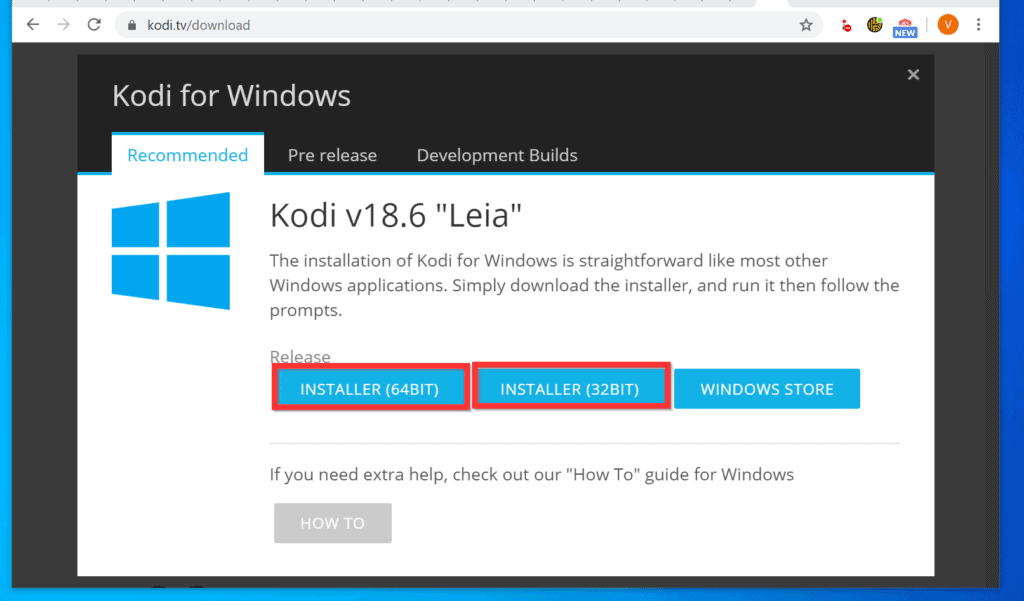
Task: Select the Recommended tab
Action: coord(187,155)
